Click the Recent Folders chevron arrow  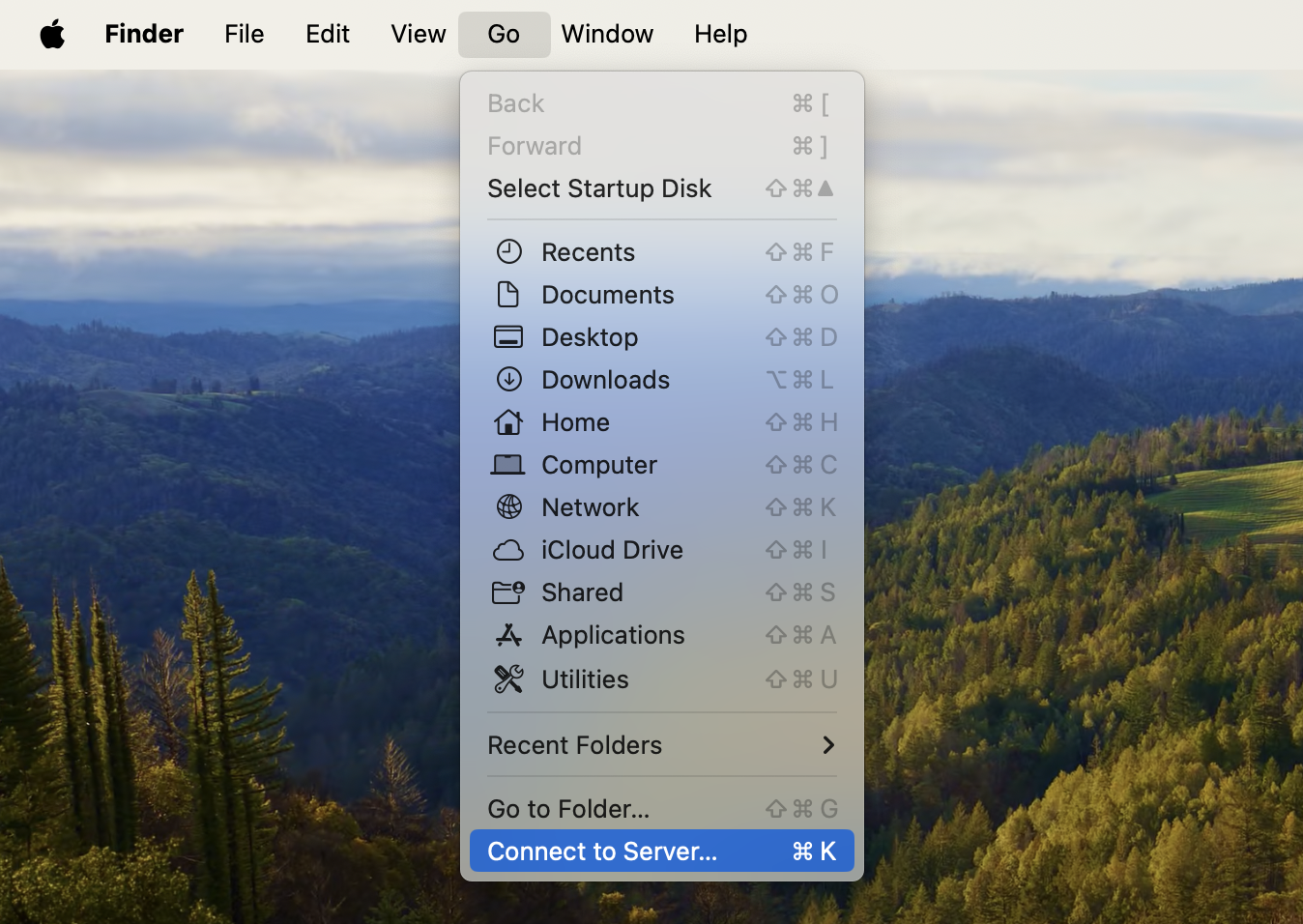click(827, 745)
